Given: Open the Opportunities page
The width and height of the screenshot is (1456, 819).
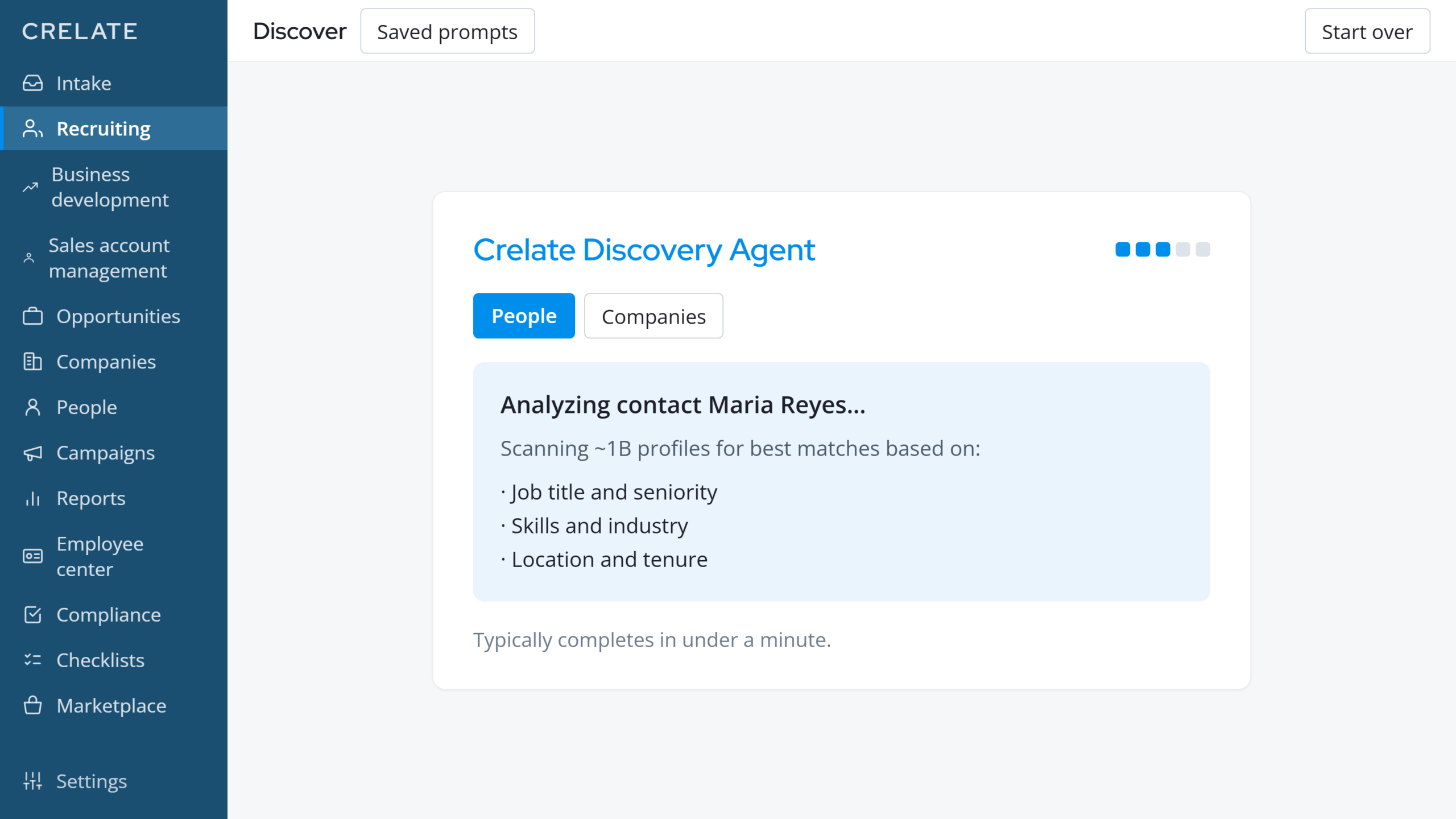Looking at the screenshot, I should coord(114,316).
